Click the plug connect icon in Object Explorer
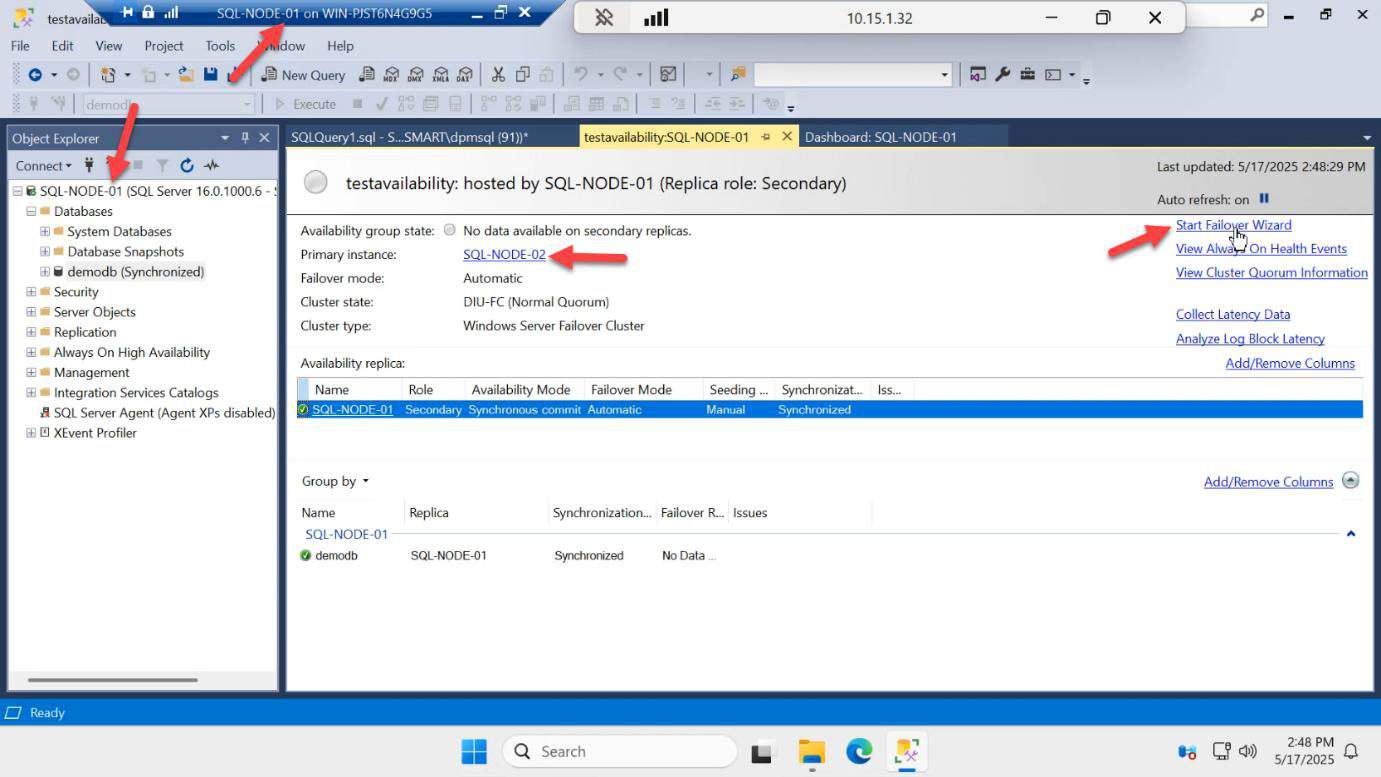 tap(89, 166)
